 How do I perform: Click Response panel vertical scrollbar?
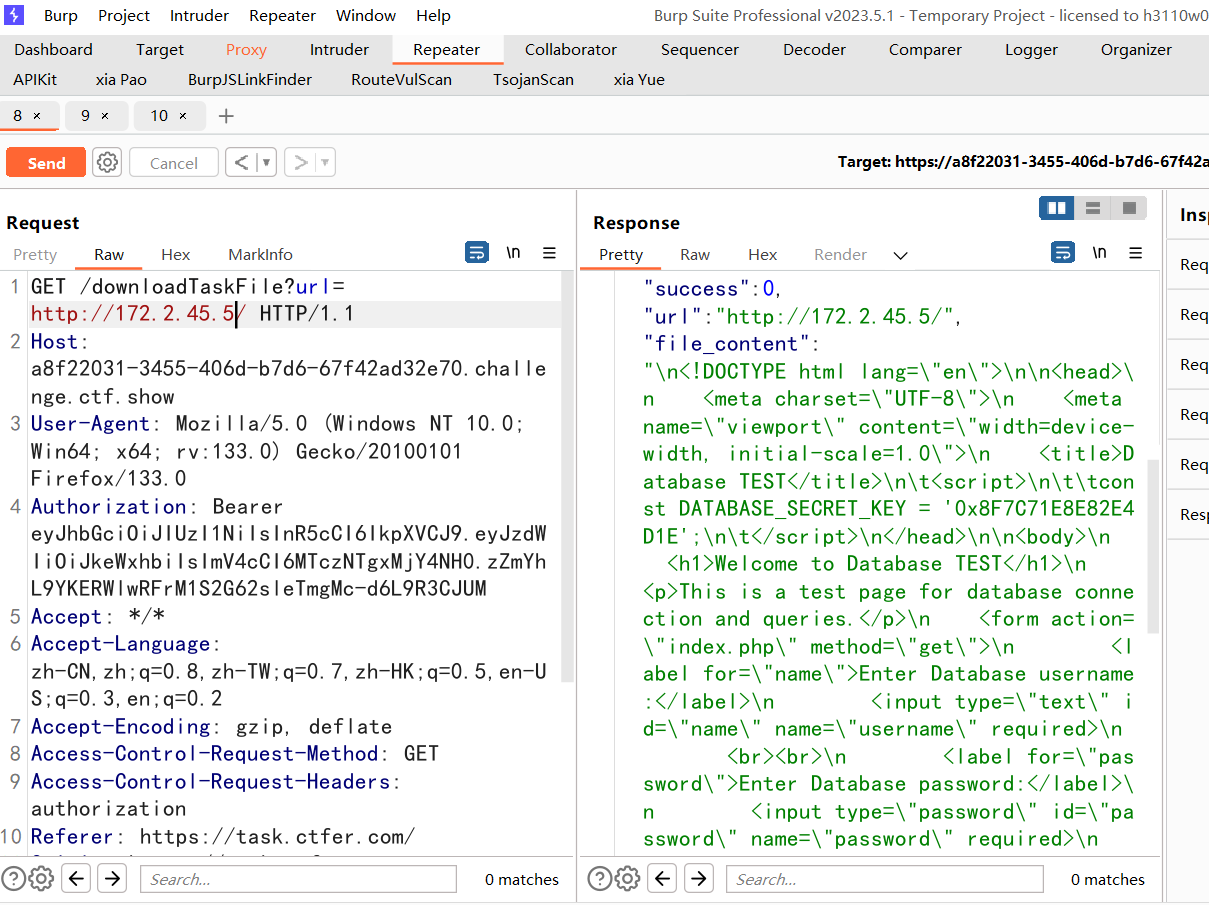[1153, 546]
